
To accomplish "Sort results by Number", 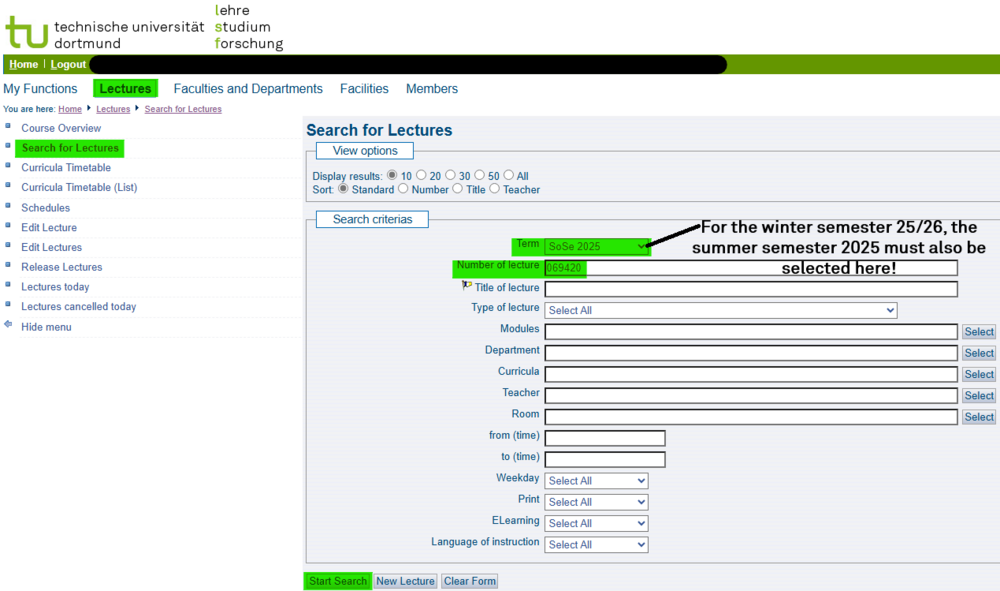I will (x=403, y=189).
